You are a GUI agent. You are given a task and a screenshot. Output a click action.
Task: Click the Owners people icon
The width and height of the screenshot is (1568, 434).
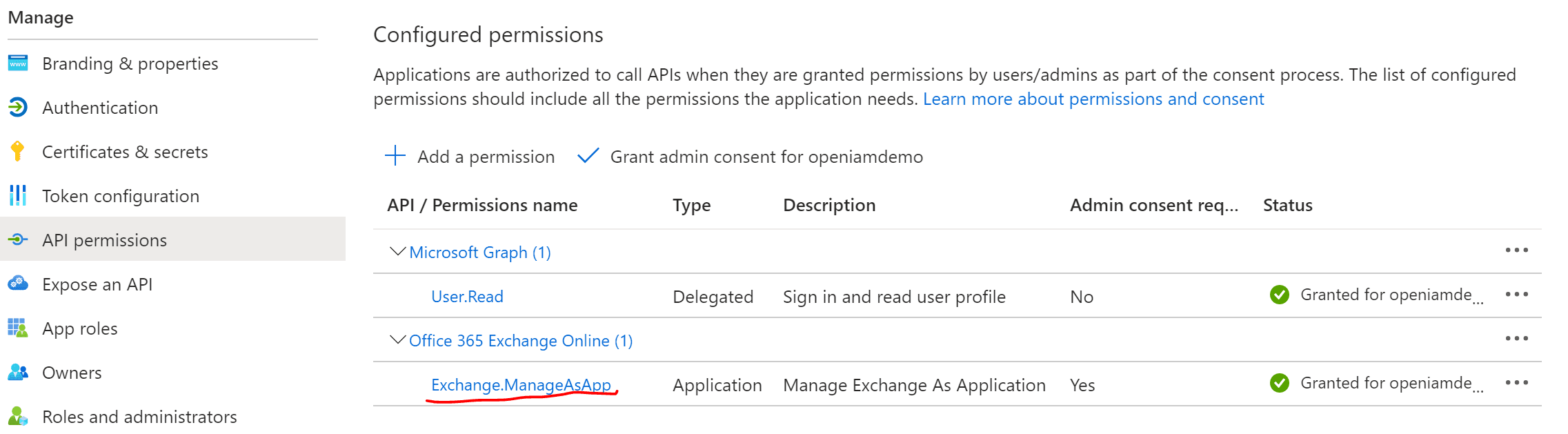point(18,373)
